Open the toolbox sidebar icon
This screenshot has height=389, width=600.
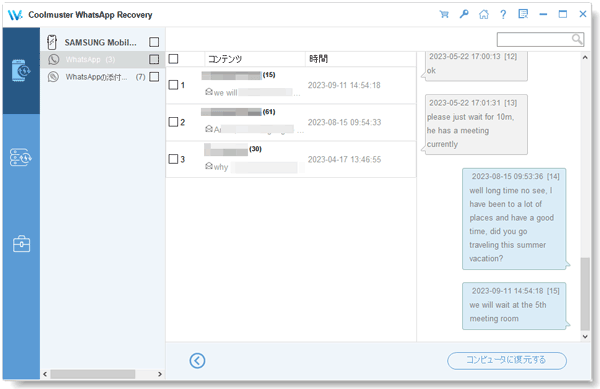tap(21, 244)
